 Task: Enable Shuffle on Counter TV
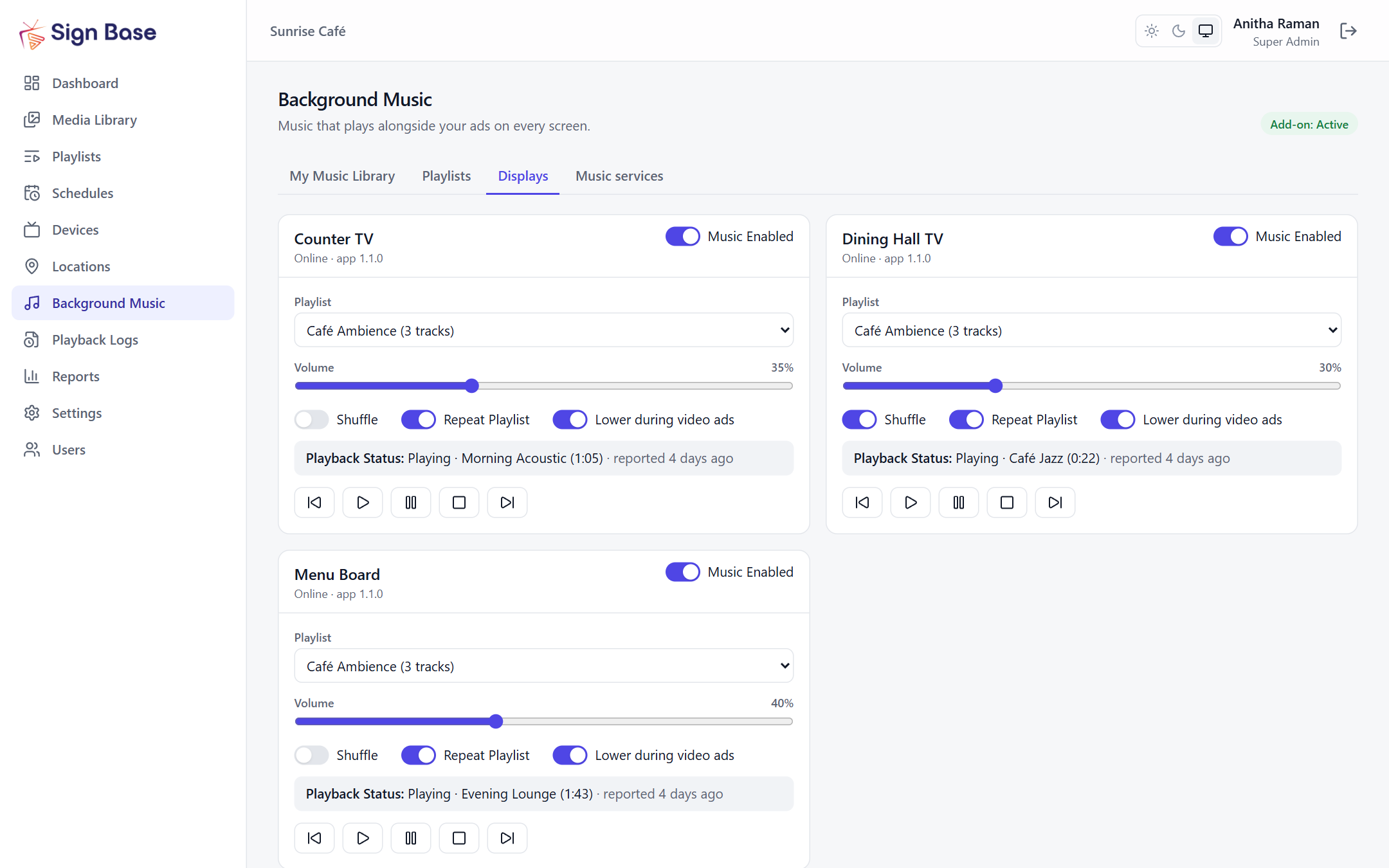[311, 420]
